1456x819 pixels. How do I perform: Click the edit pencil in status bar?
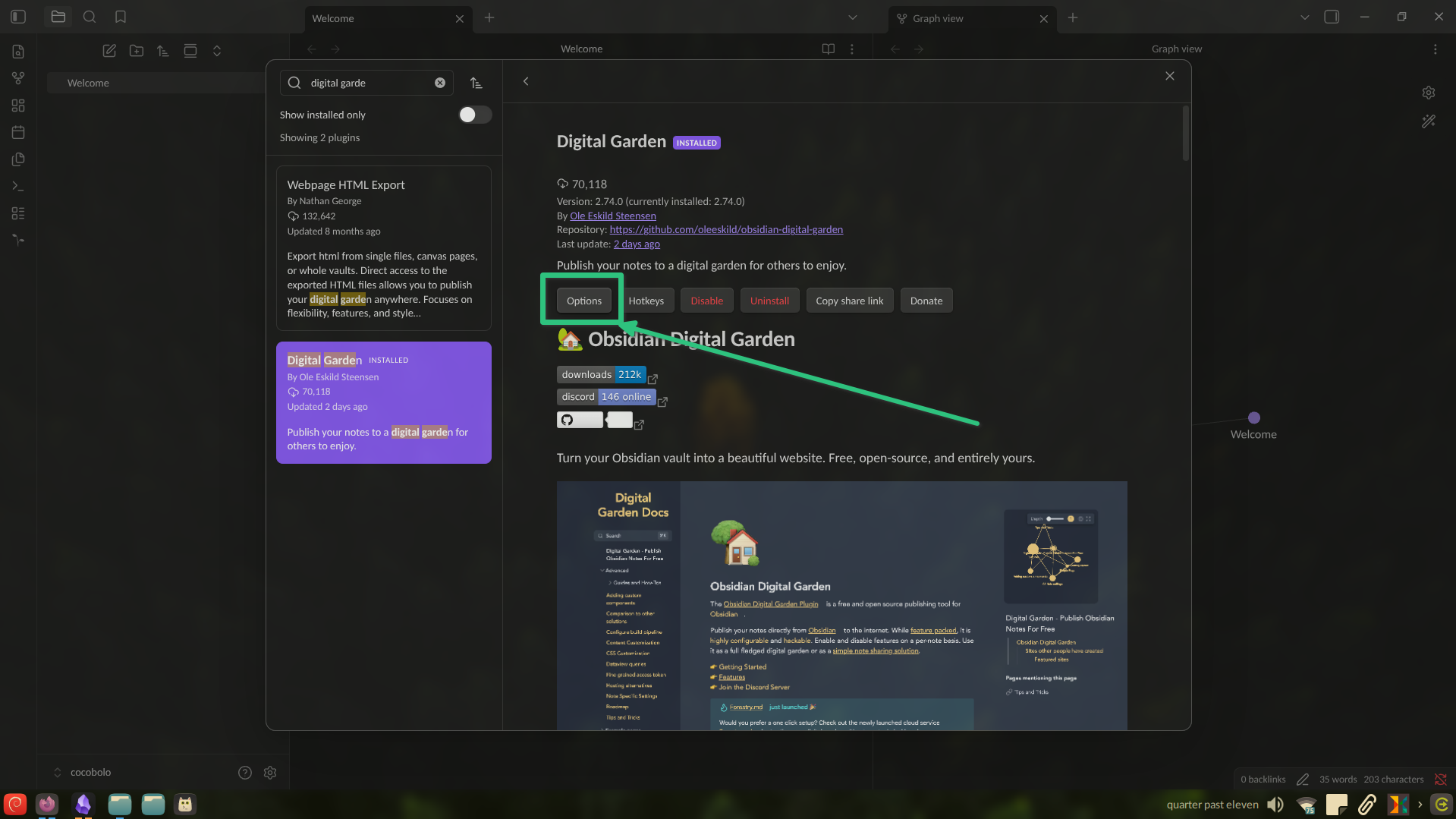(x=1303, y=779)
